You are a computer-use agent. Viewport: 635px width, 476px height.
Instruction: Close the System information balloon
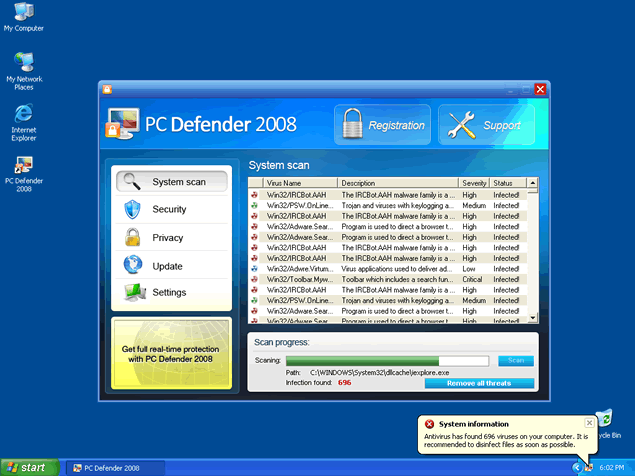pos(589,423)
